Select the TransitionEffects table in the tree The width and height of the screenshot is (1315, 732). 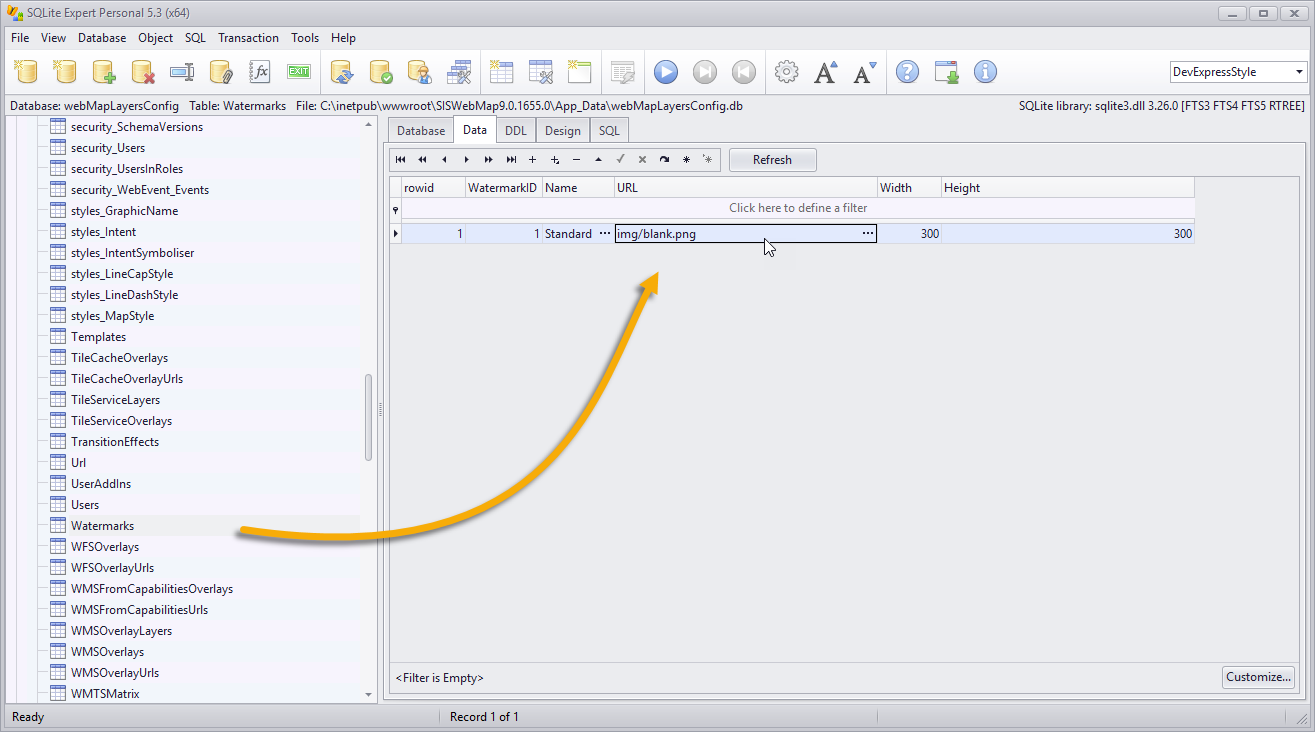pyautogui.click(x=114, y=442)
